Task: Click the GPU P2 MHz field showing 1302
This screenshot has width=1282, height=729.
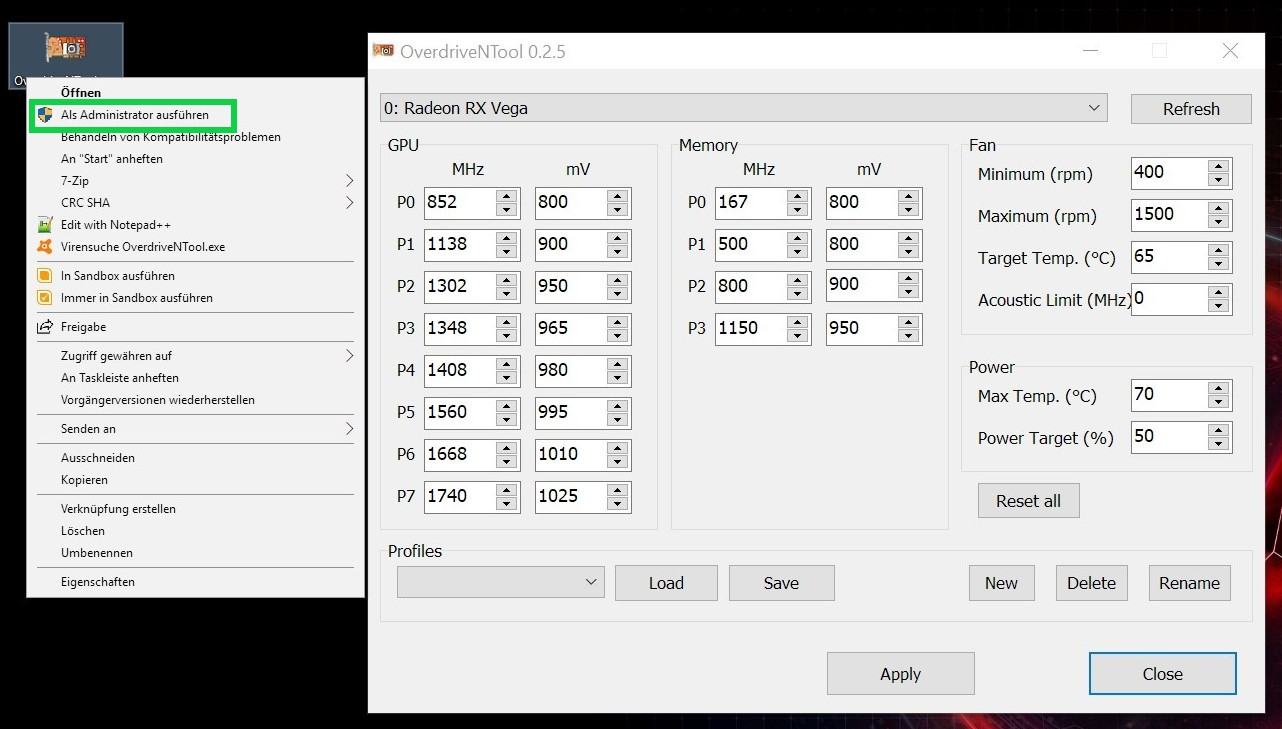Action: (460, 287)
